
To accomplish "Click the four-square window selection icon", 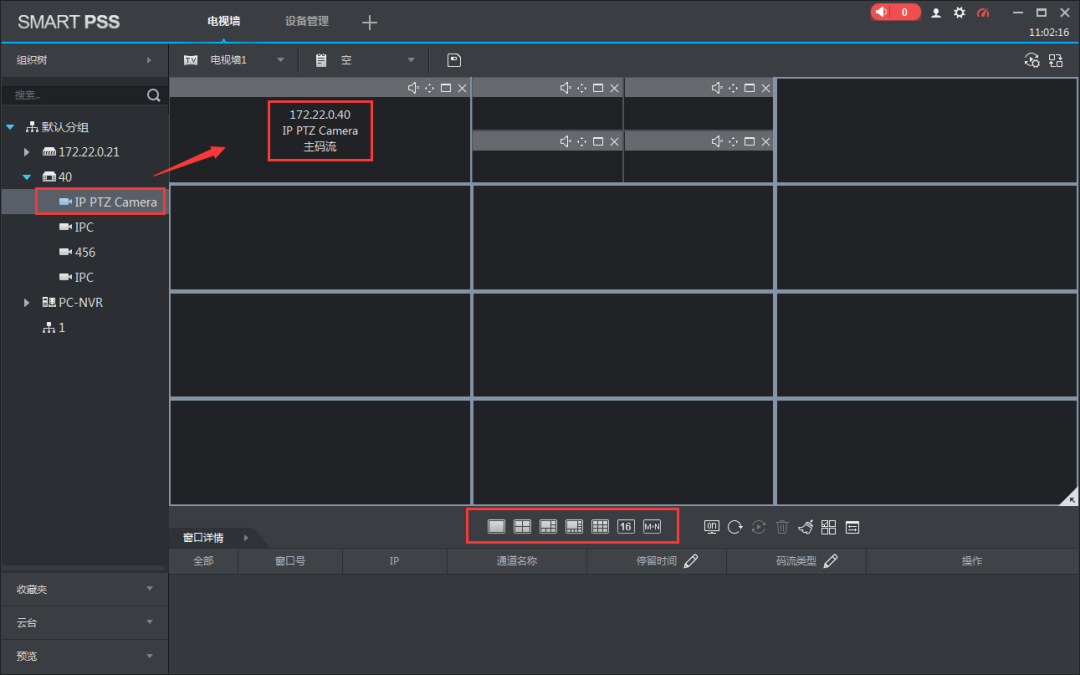I will click(x=829, y=527).
